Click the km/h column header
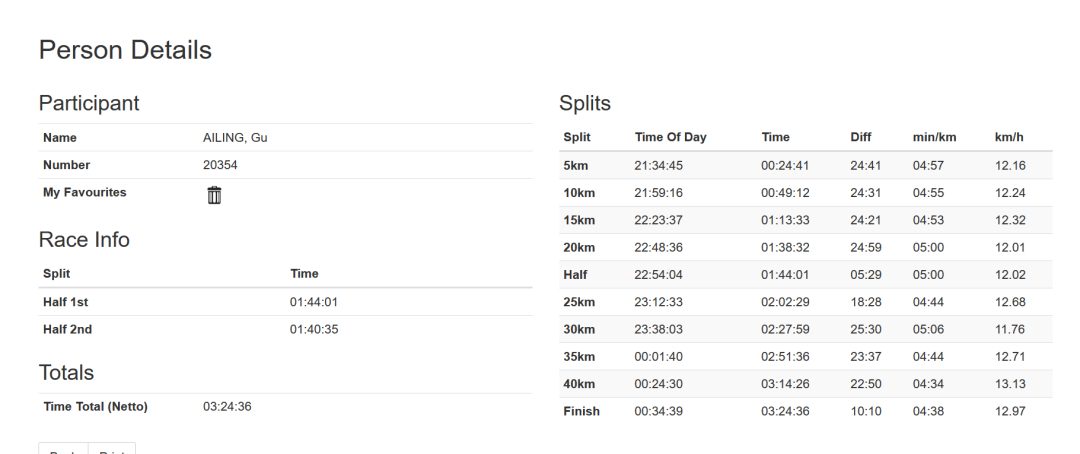 click(1009, 137)
